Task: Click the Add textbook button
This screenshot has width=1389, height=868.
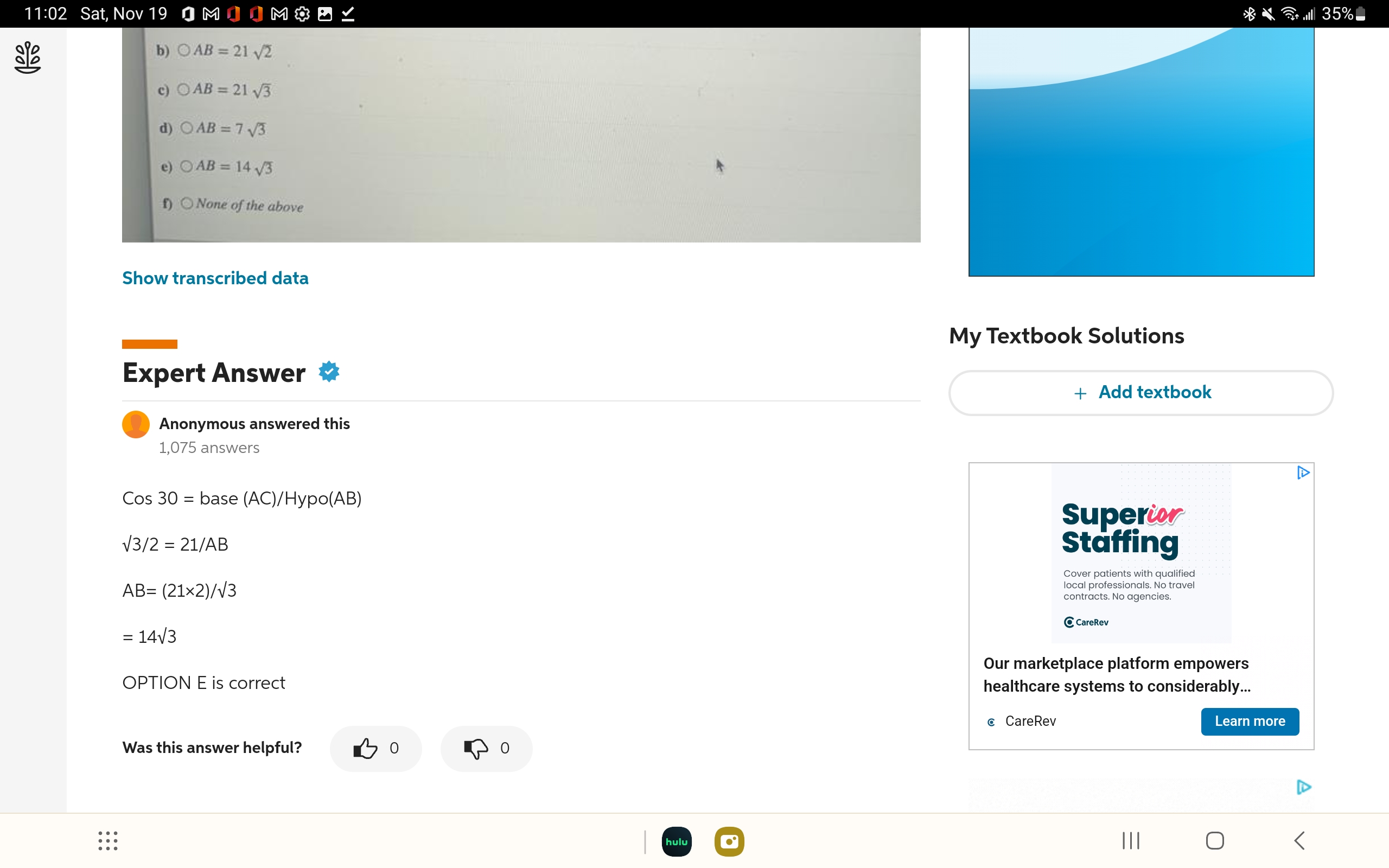Action: coord(1141,393)
